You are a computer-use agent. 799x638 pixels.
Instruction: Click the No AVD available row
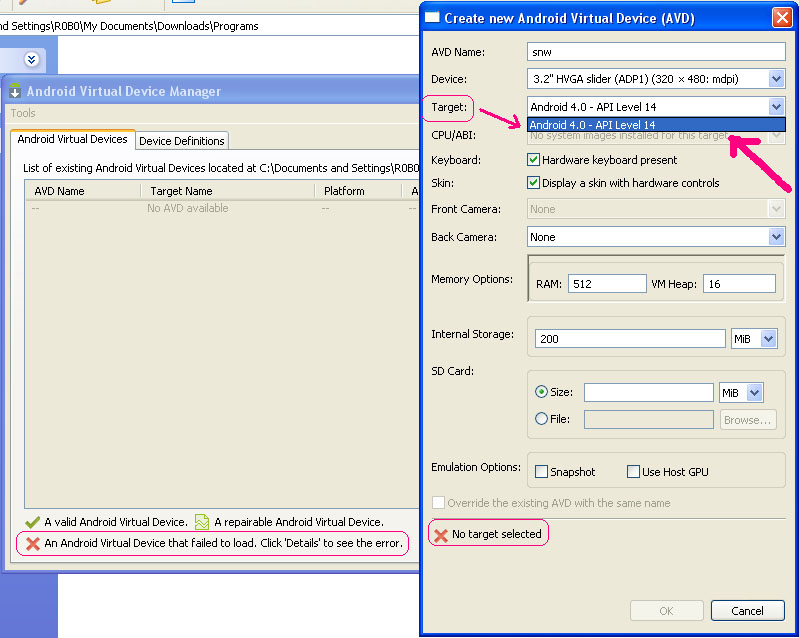(222, 208)
